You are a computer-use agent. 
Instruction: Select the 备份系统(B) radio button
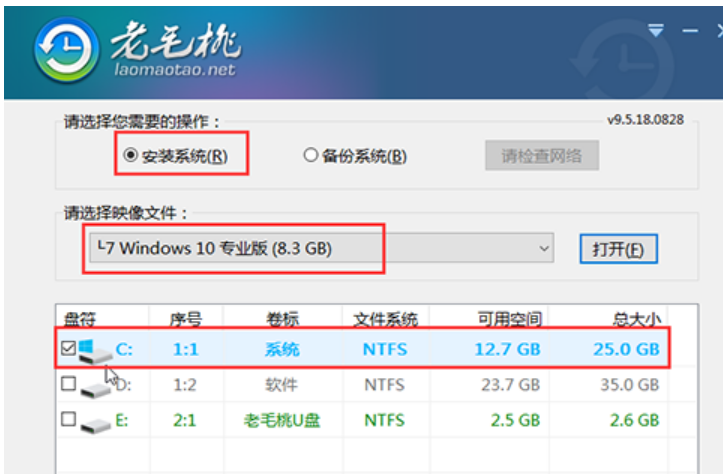pos(311,155)
